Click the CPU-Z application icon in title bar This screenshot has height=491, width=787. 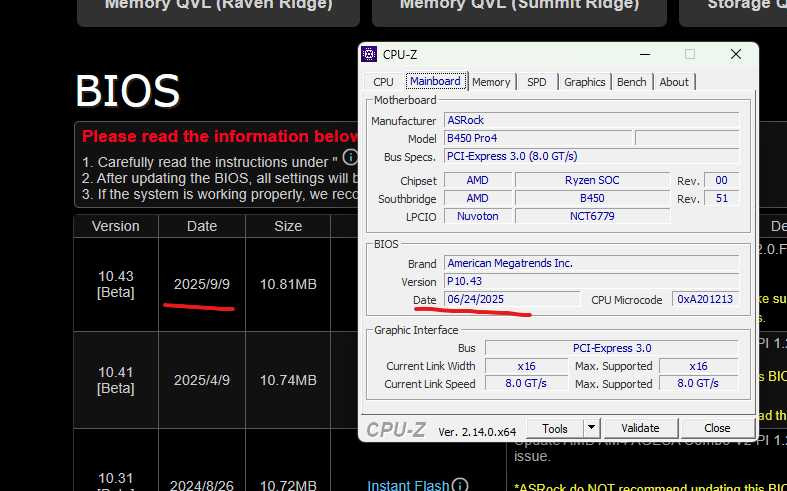(x=369, y=54)
